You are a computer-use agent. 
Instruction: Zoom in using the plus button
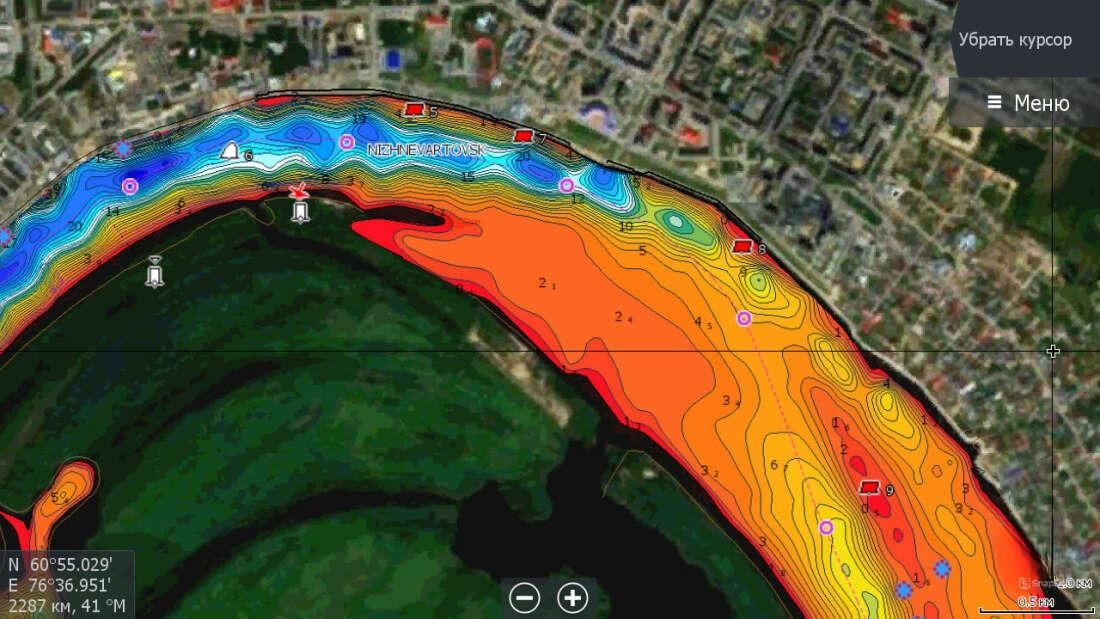(573, 598)
